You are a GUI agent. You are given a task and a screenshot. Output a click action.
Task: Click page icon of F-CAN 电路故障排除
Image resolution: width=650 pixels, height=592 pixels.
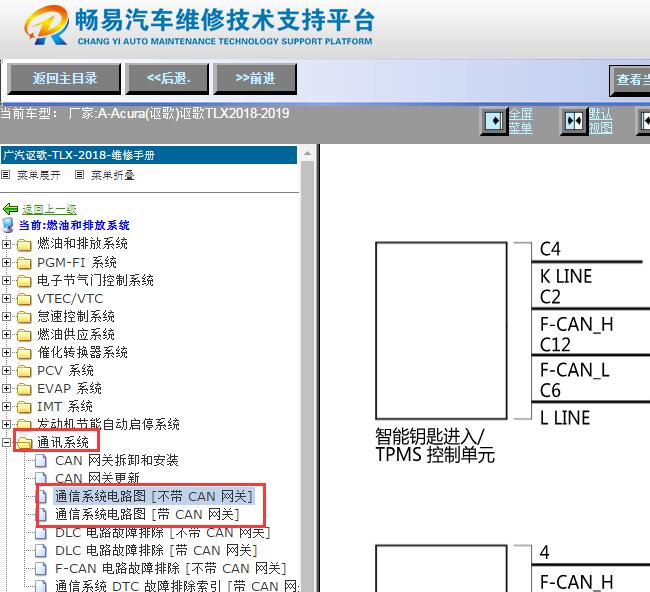click(x=41, y=568)
